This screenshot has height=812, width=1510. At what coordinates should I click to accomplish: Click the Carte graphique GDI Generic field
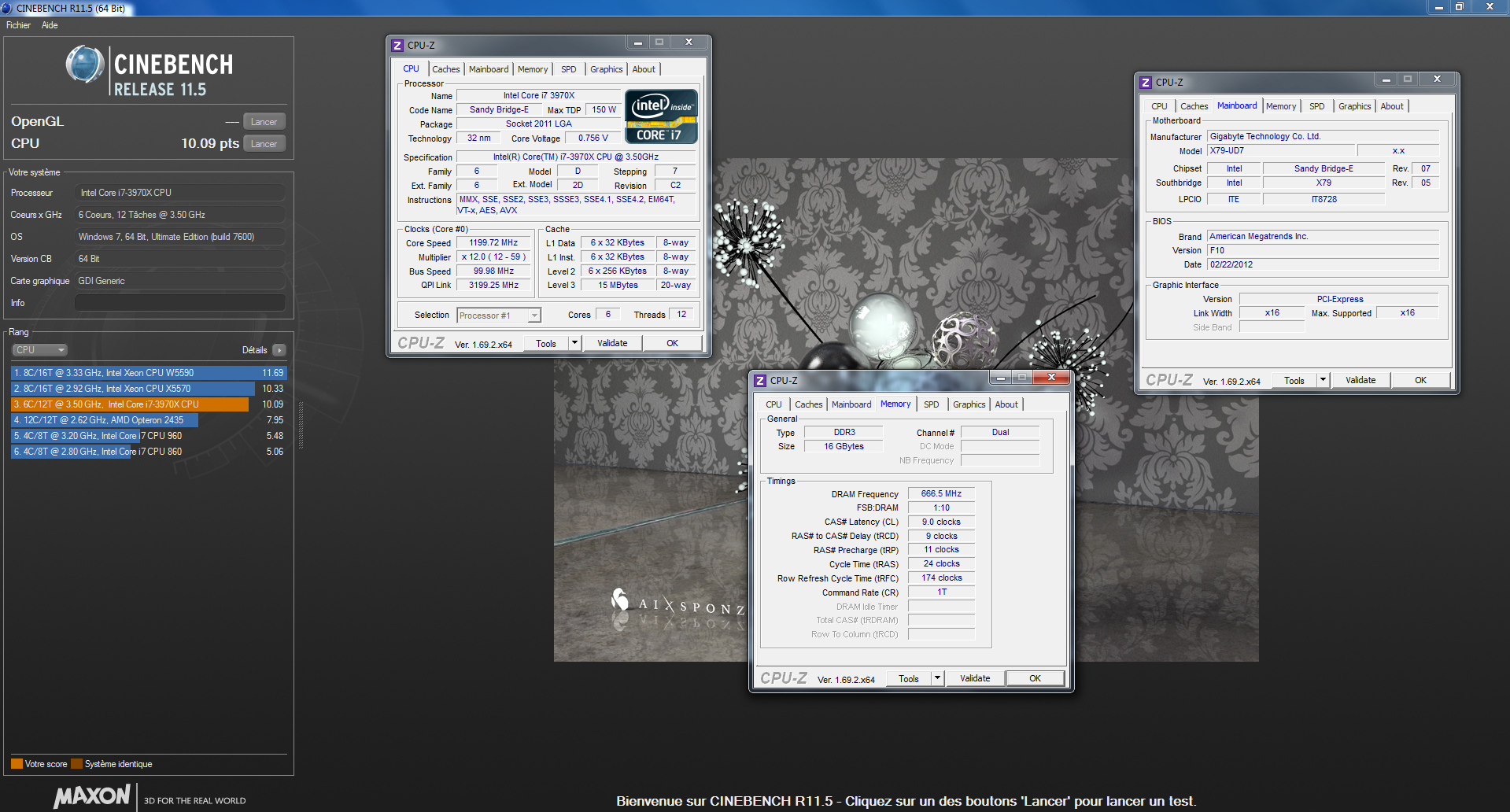(180, 281)
